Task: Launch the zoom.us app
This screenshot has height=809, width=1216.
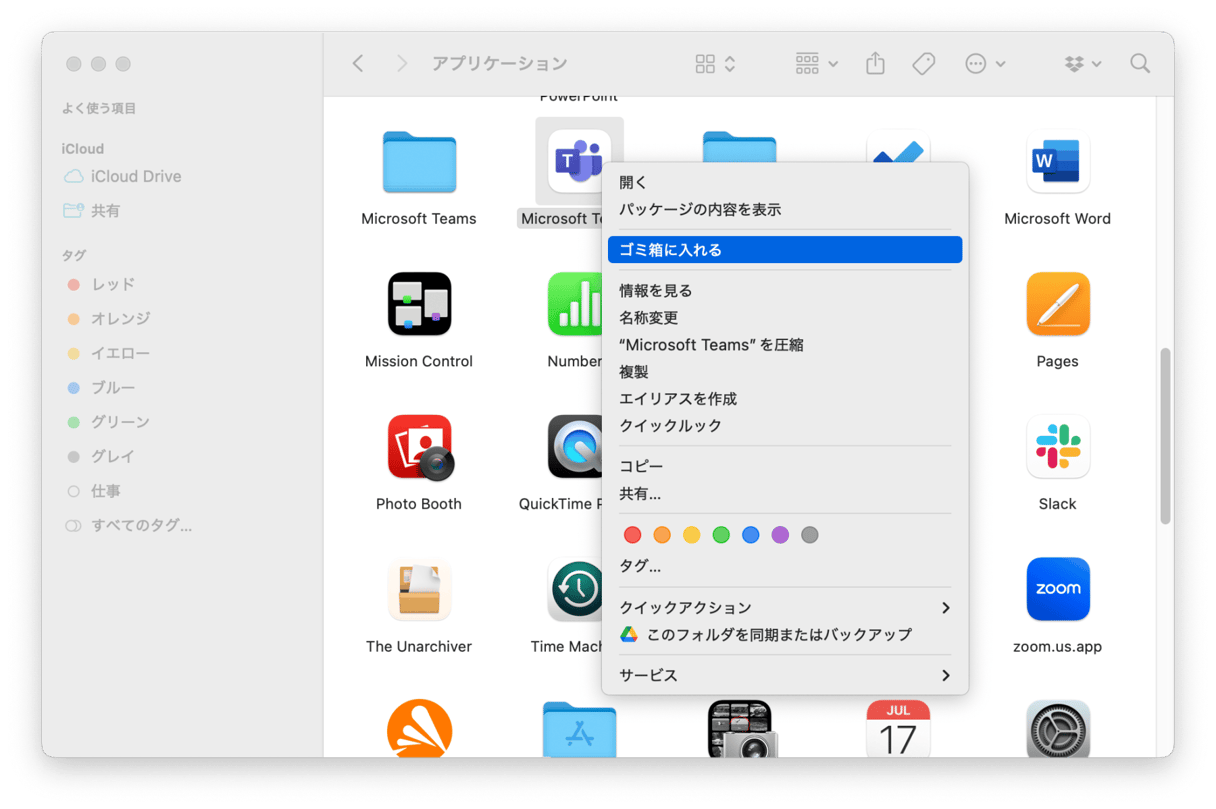Action: coord(1057,589)
